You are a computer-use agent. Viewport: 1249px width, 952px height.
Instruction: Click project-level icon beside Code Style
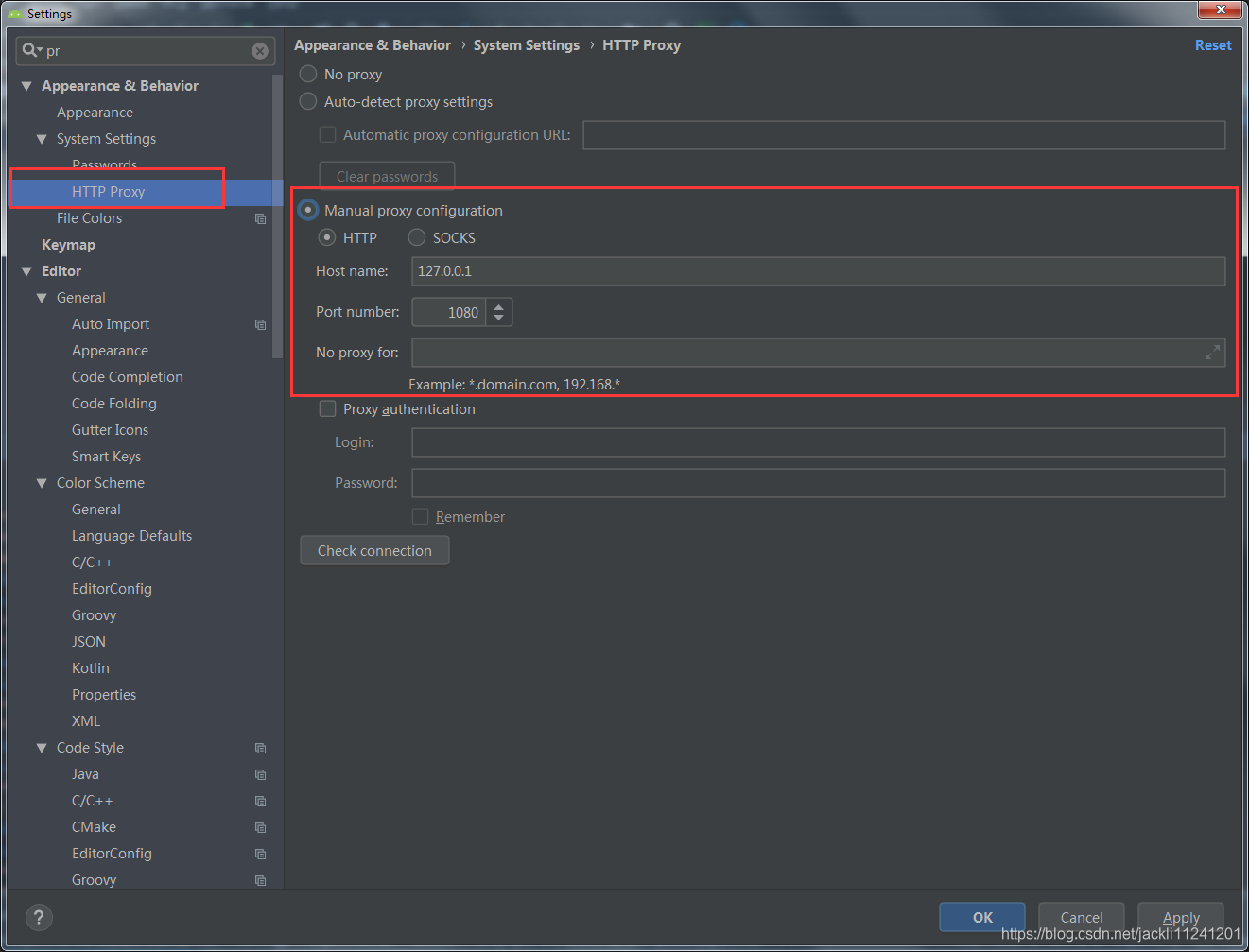[x=261, y=748]
